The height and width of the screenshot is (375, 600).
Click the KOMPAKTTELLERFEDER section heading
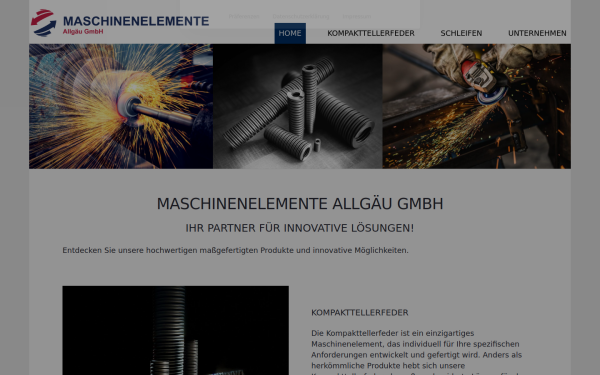coord(360,313)
